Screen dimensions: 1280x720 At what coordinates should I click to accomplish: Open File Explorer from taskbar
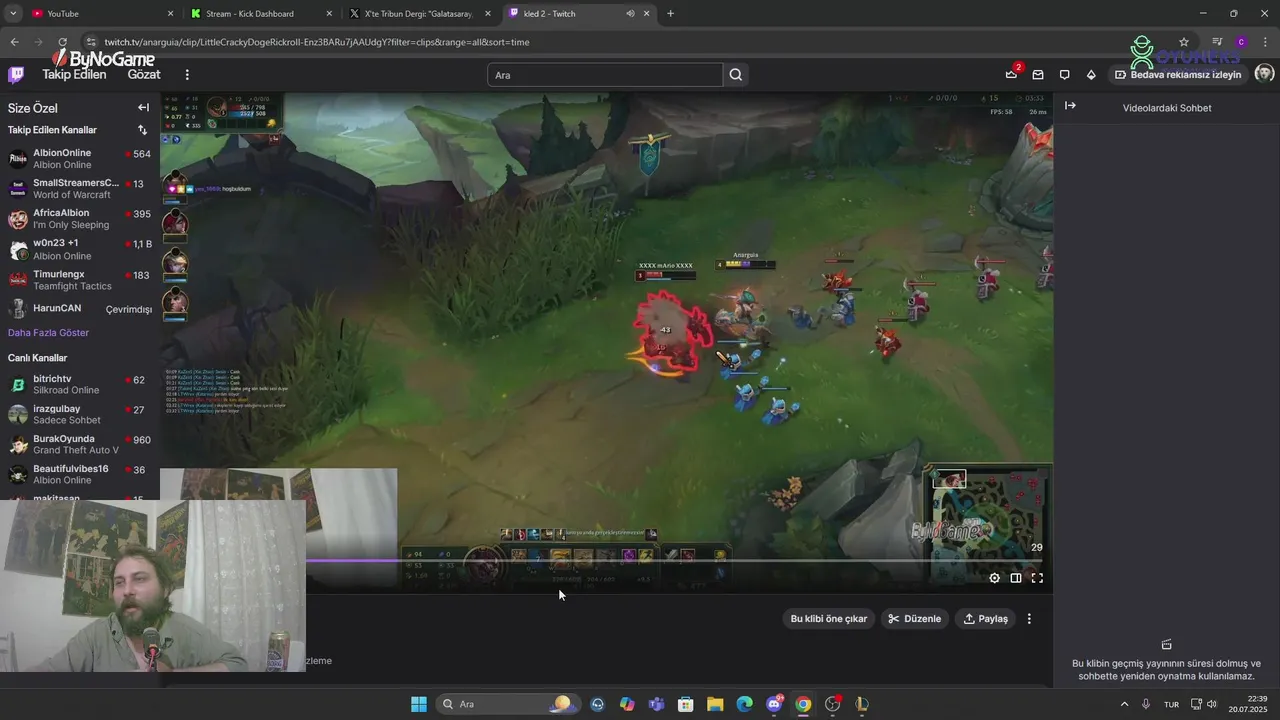pos(715,704)
